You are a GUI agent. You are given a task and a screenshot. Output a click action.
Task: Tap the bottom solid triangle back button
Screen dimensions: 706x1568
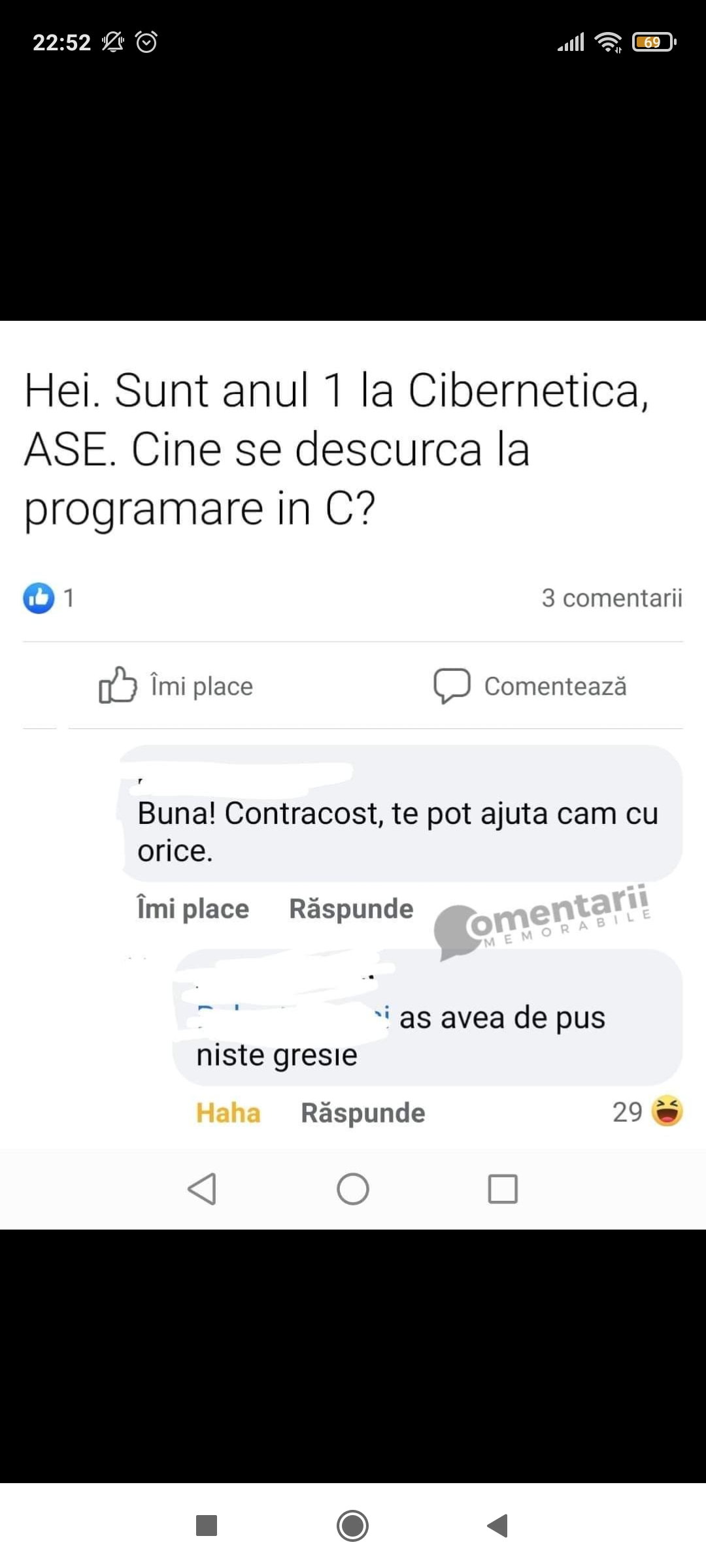(x=497, y=1526)
